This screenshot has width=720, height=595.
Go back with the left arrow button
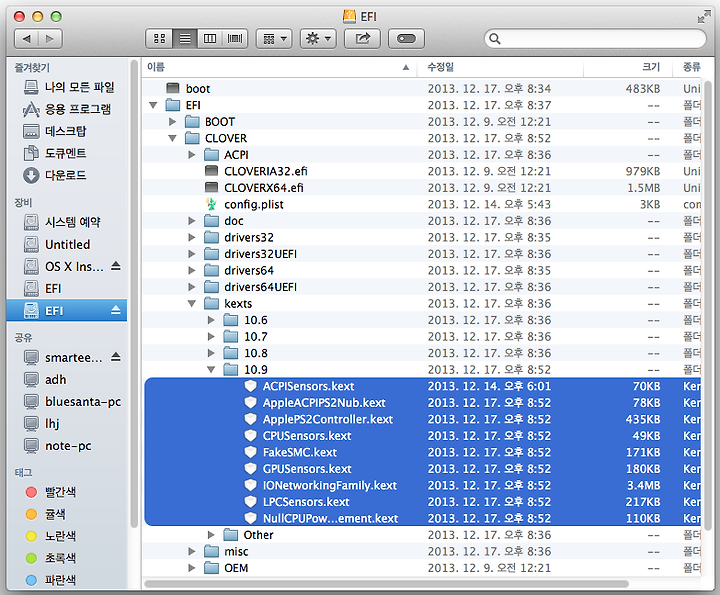[27, 39]
